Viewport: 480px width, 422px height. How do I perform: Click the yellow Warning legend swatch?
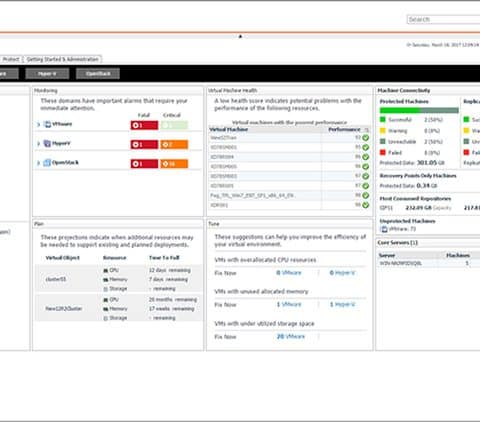tap(383, 130)
